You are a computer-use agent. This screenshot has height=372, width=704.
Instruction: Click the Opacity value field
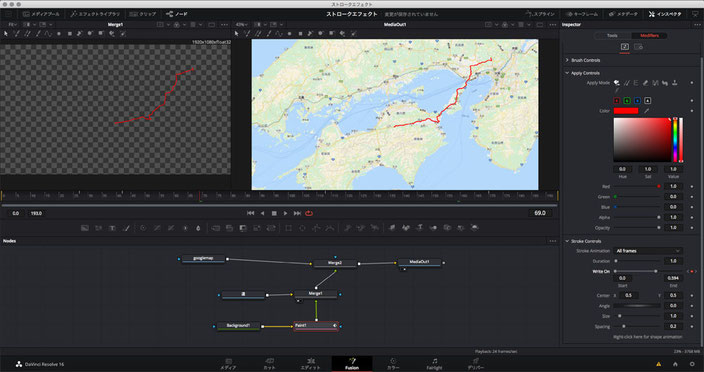(673, 228)
